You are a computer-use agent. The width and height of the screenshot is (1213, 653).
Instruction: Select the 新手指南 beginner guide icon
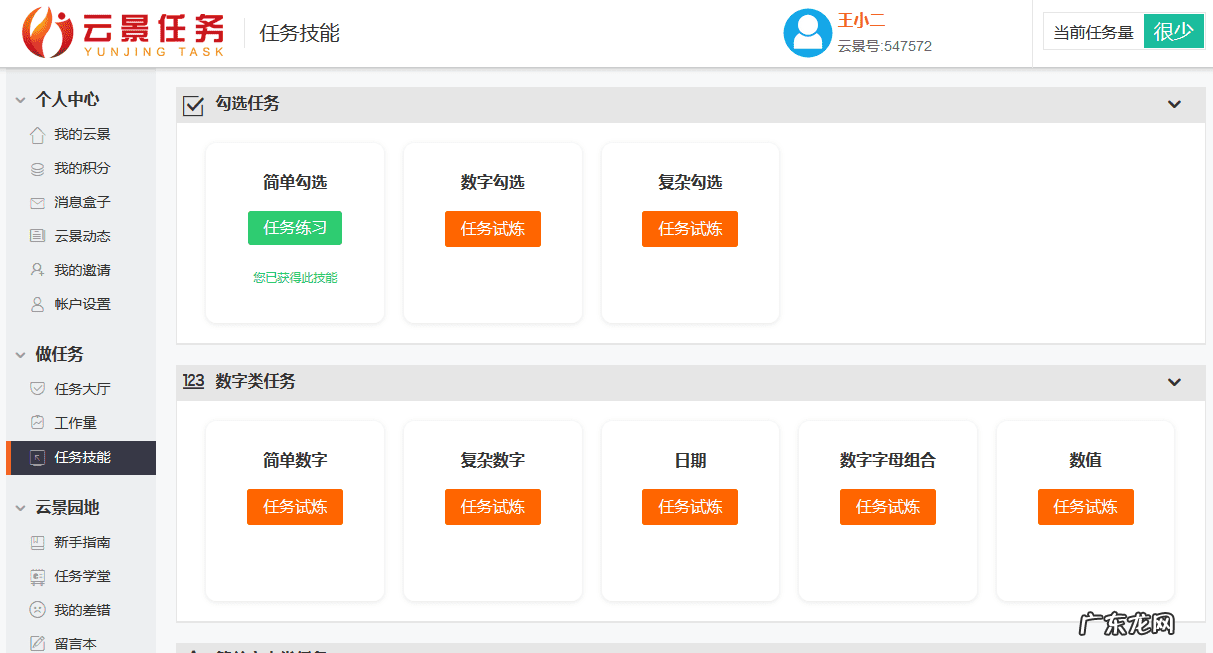click(37, 542)
